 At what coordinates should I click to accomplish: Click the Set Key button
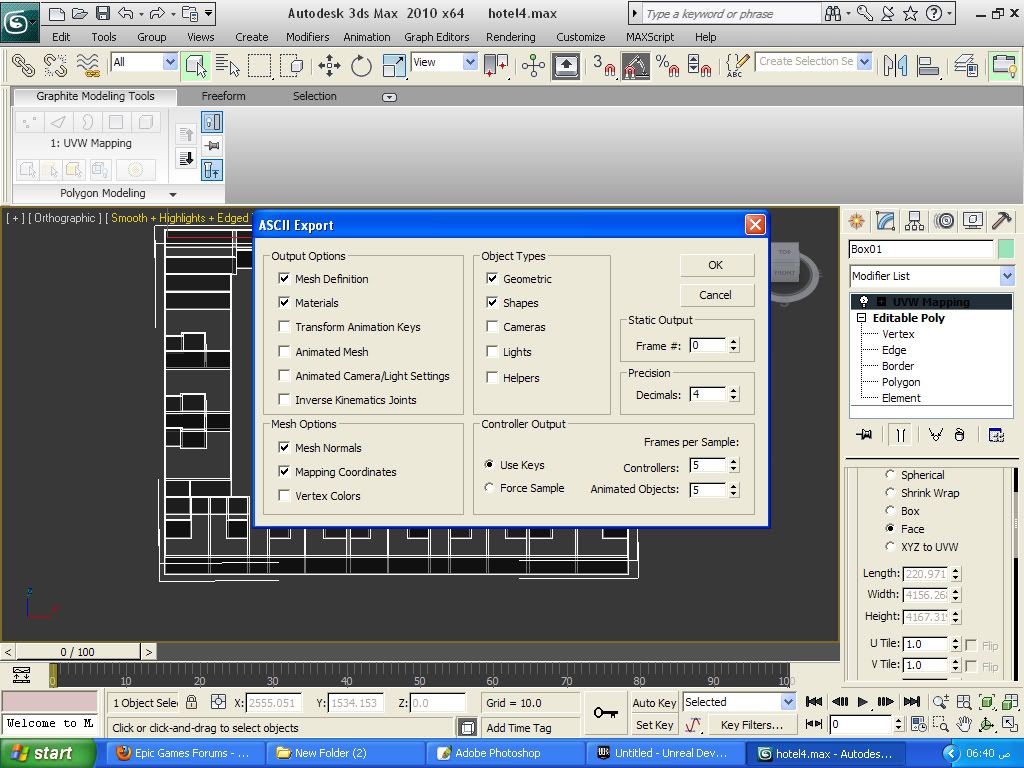coord(654,725)
